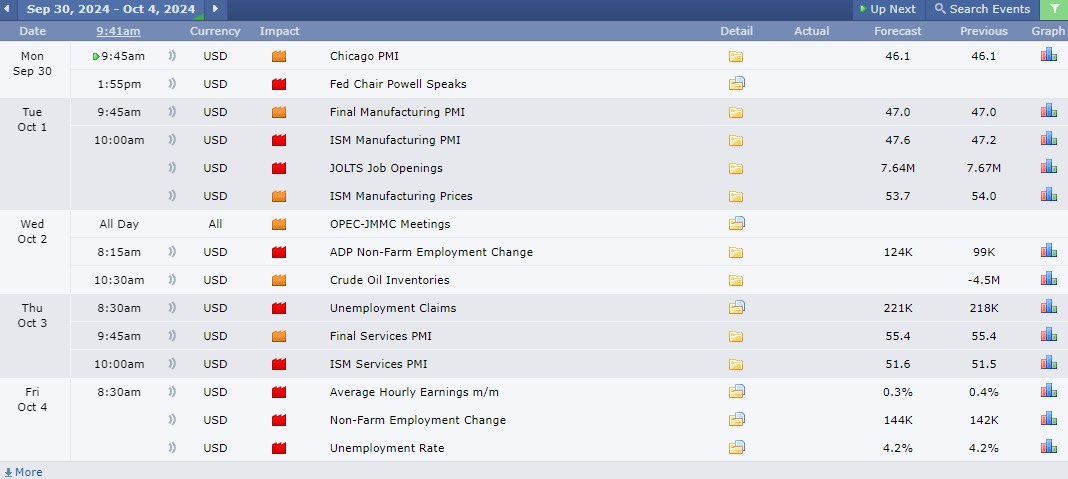
Task: Open the Sep 30 - Oct 4 date range picker
Action: (x=111, y=10)
